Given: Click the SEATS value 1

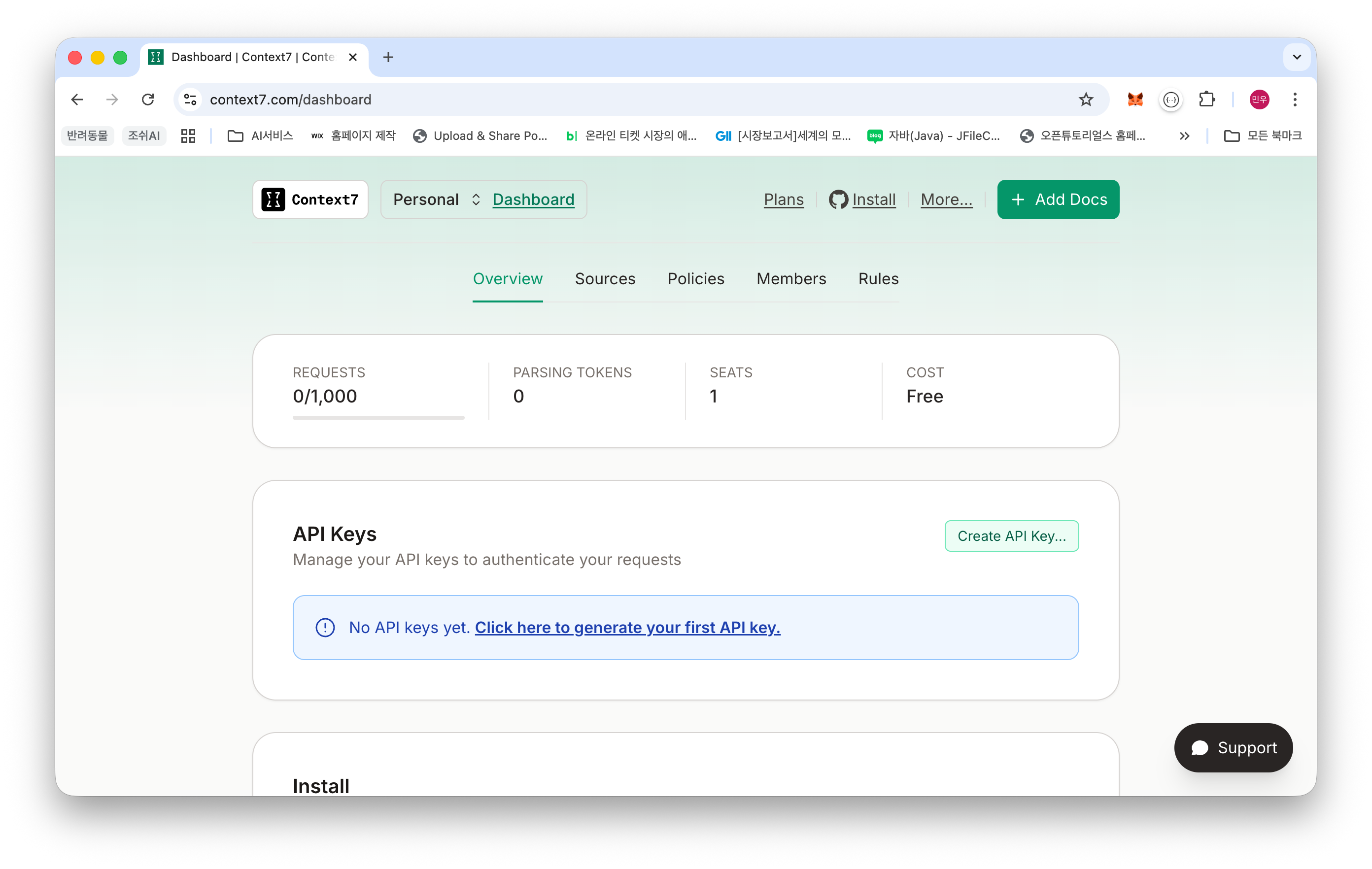Looking at the screenshot, I should coord(713,397).
